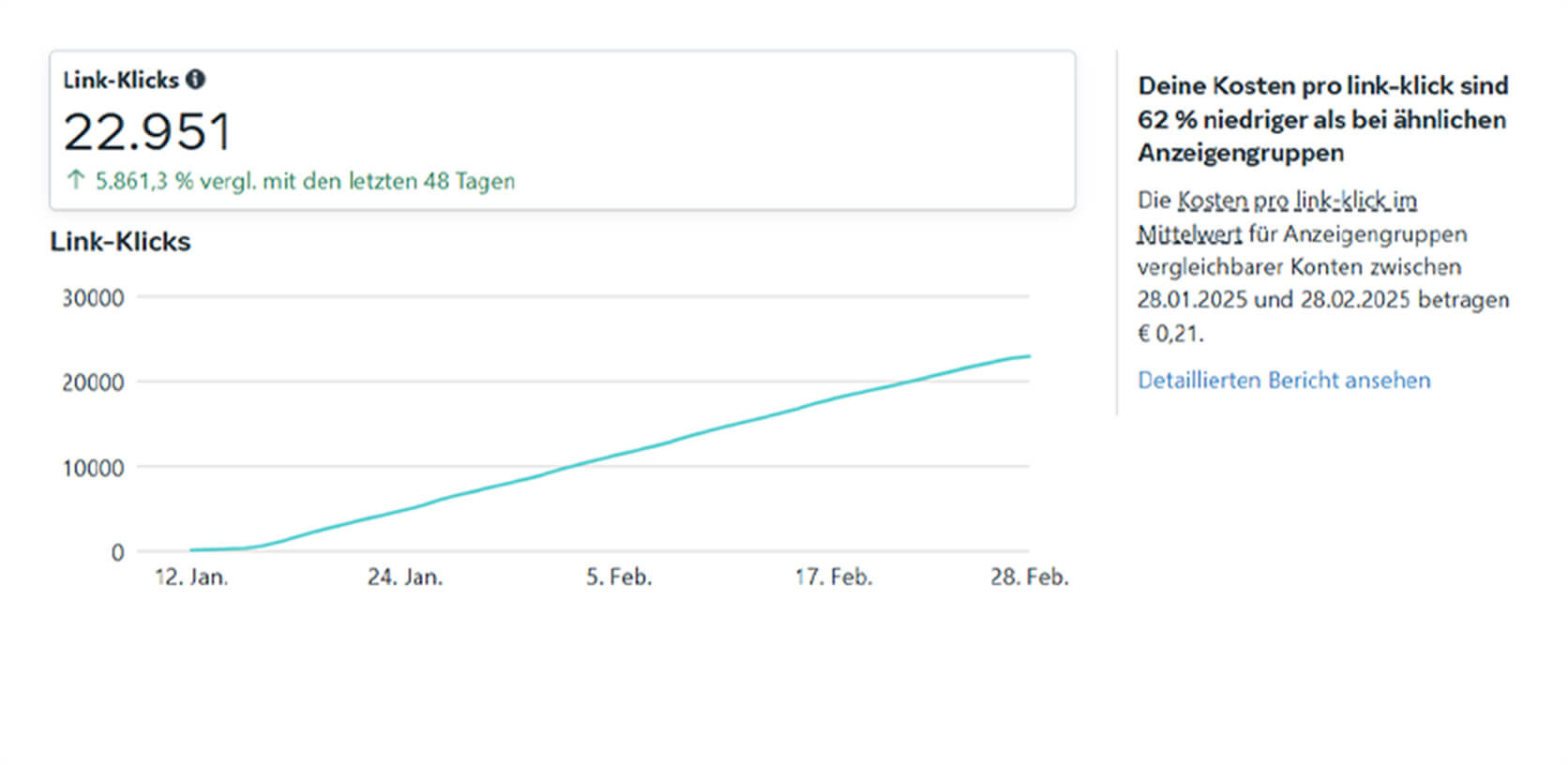Click the Link-Klicks chart heading
The width and height of the screenshot is (1568, 765).
(120, 242)
